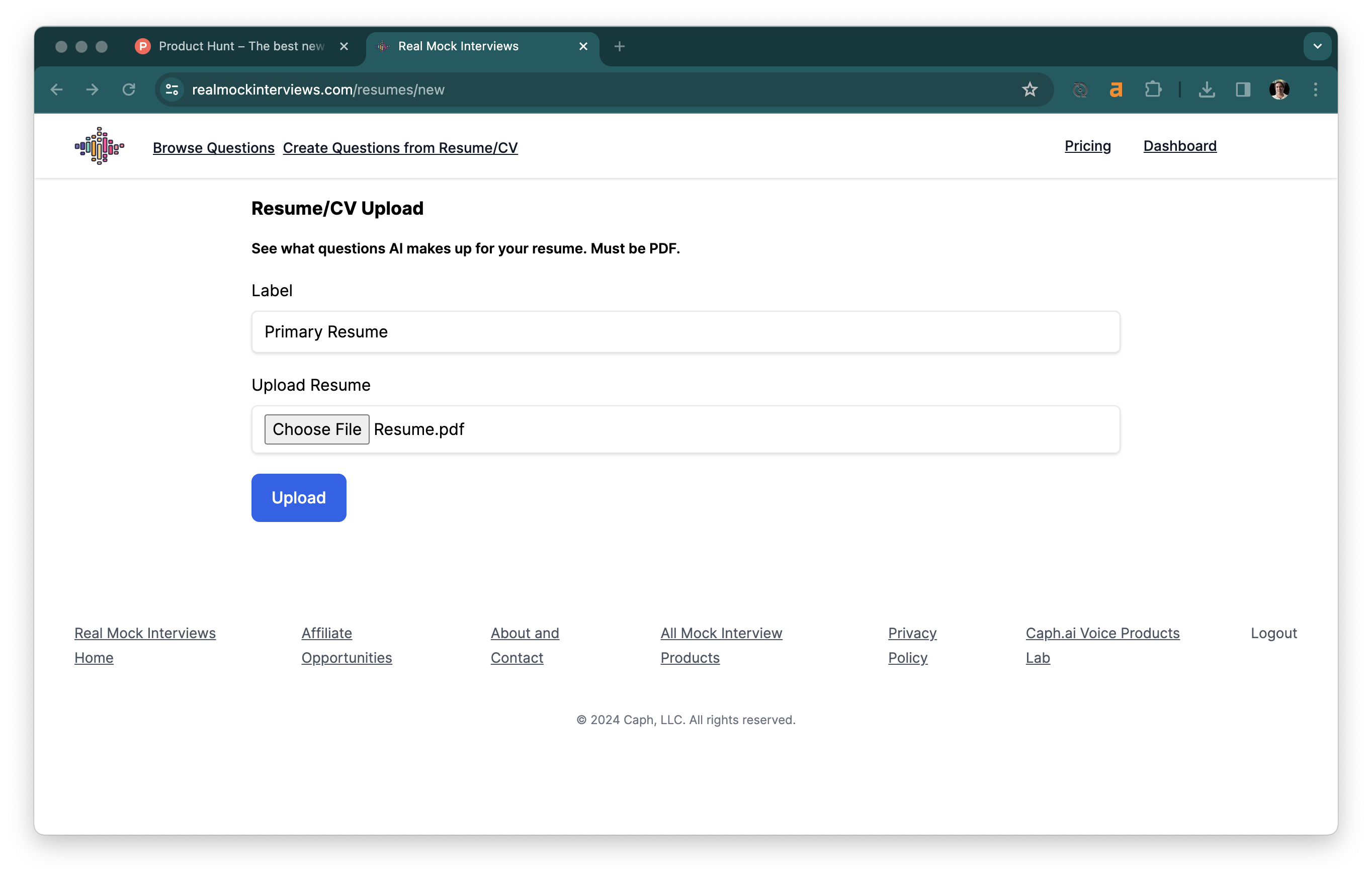
Task: Click the Real Mock Interviews logo icon
Action: pos(99,146)
